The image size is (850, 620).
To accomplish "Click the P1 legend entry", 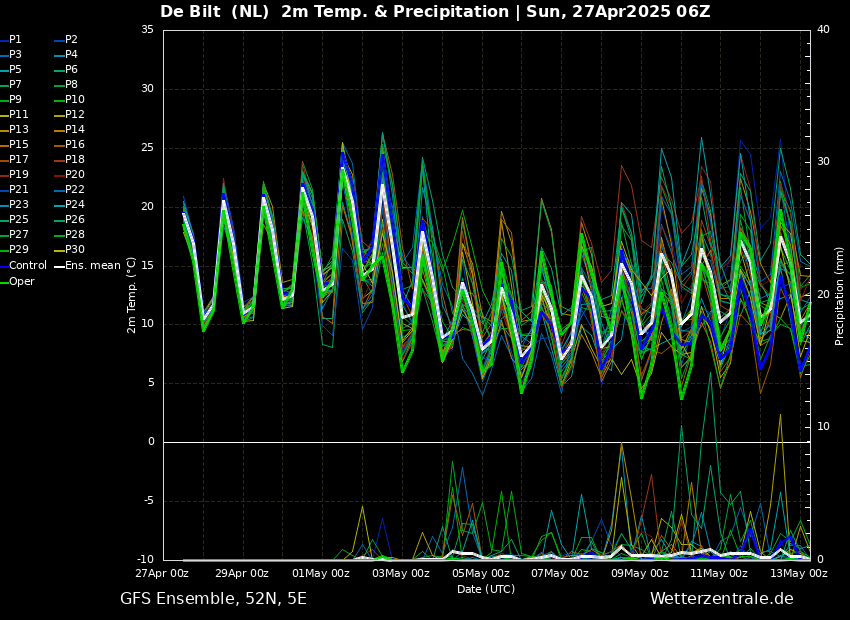I will tap(15, 40).
